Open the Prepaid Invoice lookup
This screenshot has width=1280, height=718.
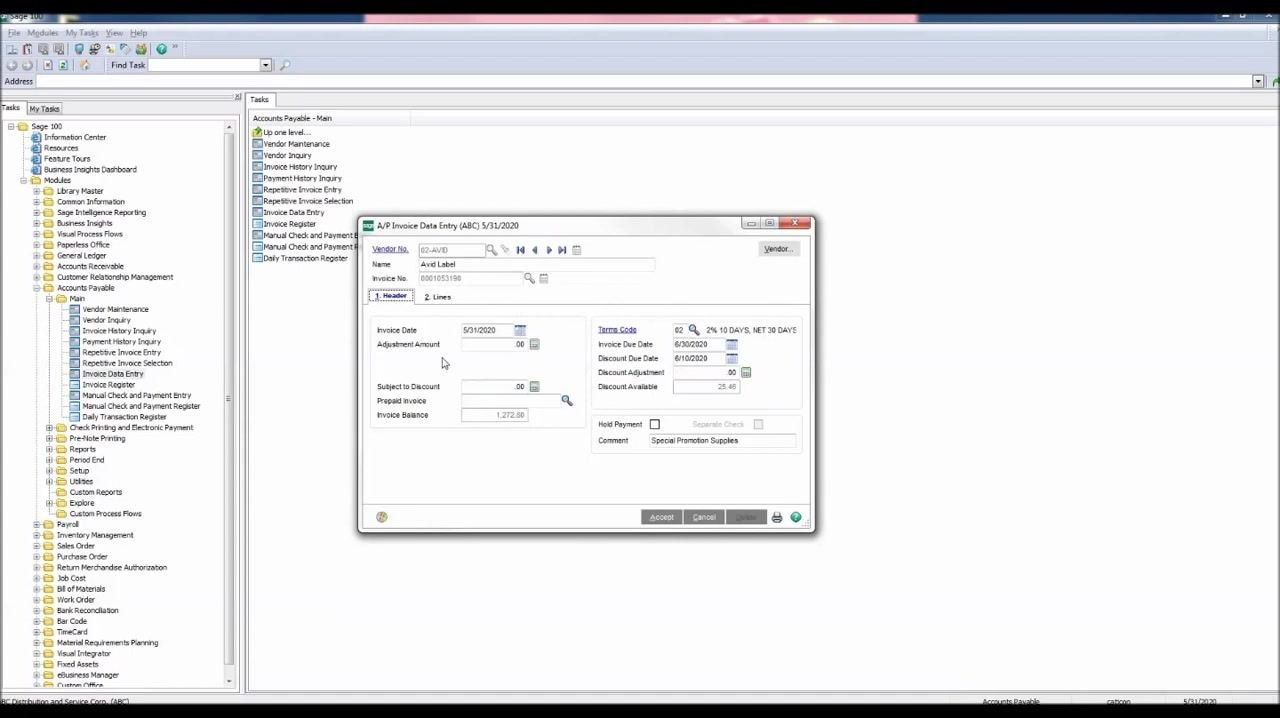566,400
